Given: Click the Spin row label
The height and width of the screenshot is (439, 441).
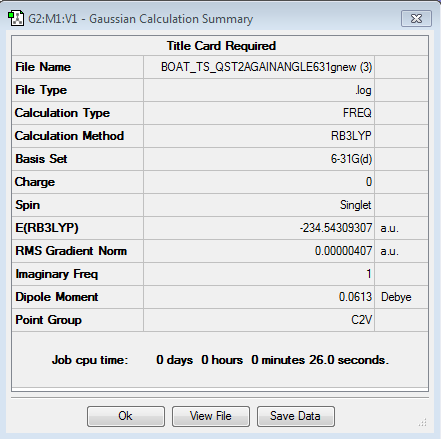Looking at the screenshot, I should [x=28, y=205].
